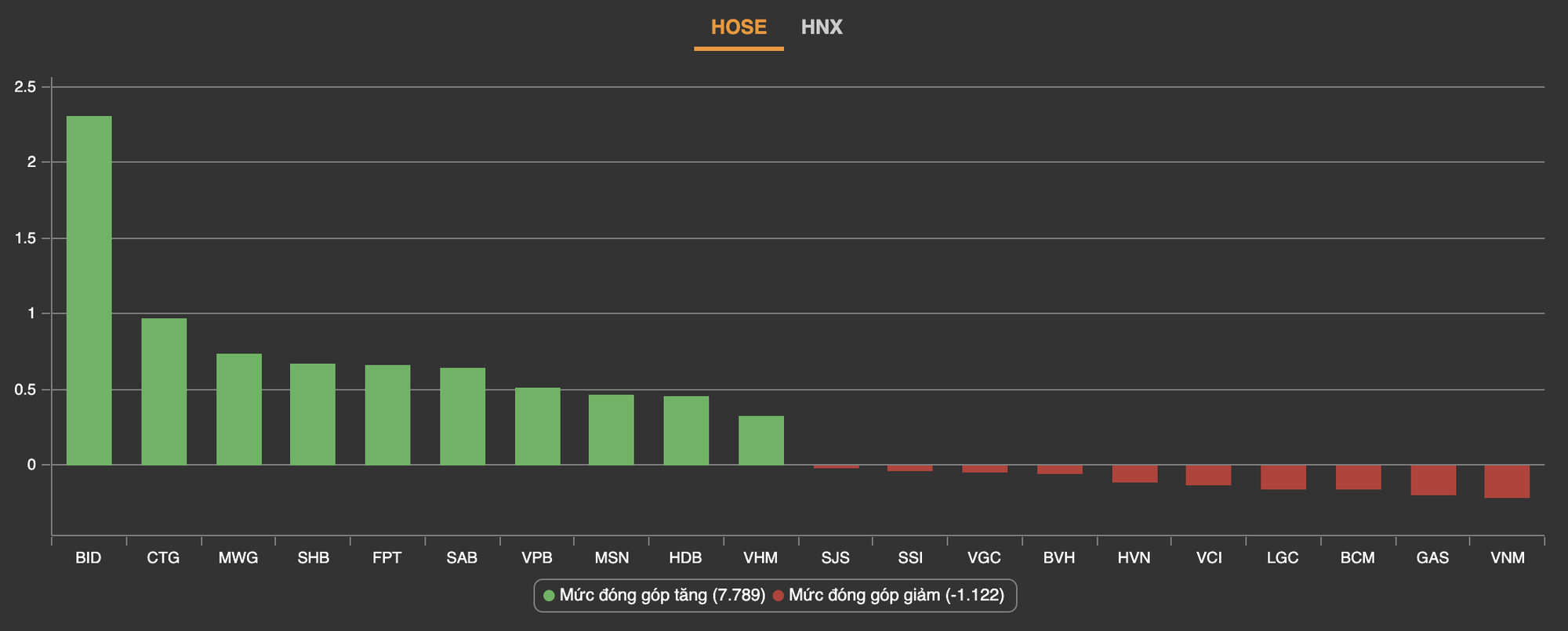The height and width of the screenshot is (631, 1568).
Task: Select the SHB bar in the chart
Action: click(x=313, y=414)
